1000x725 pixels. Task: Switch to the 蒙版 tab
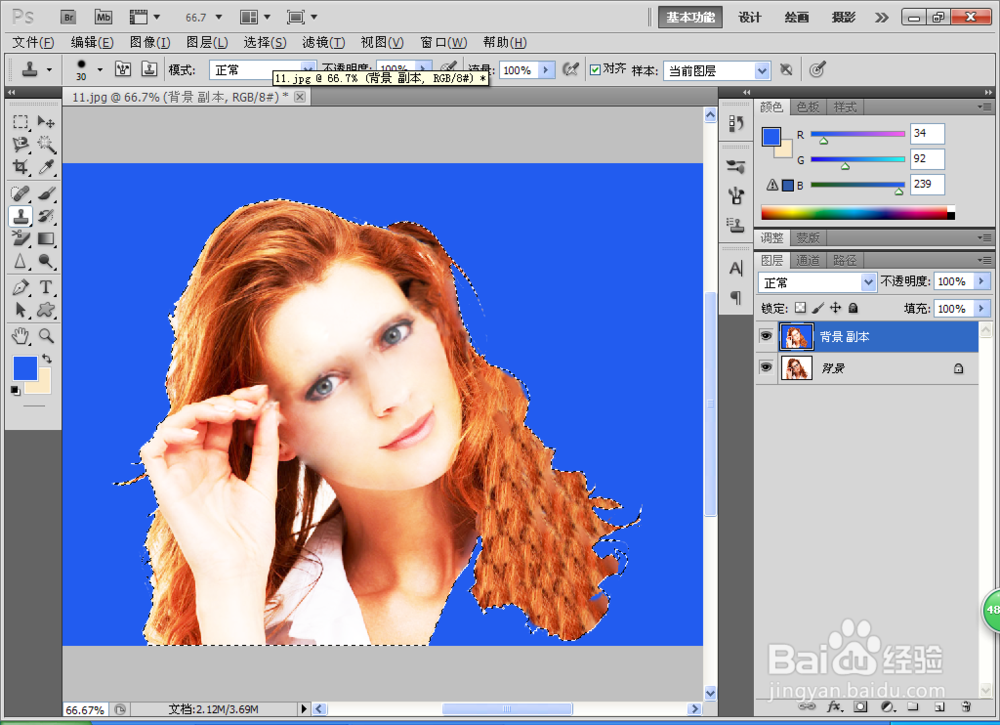click(x=808, y=238)
